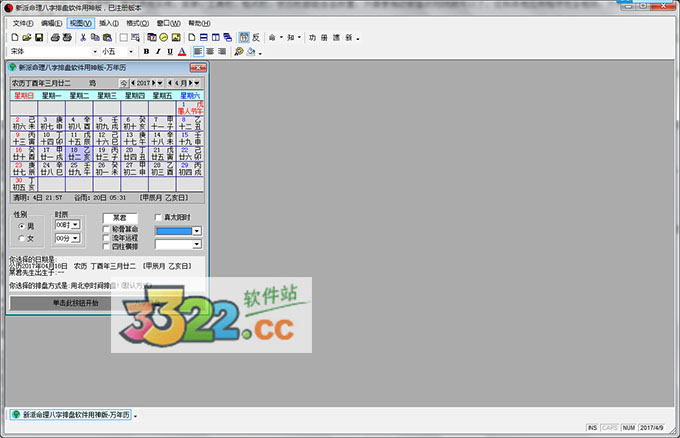
Task: Open the 窗口(W) menu
Action: [x=169, y=23]
